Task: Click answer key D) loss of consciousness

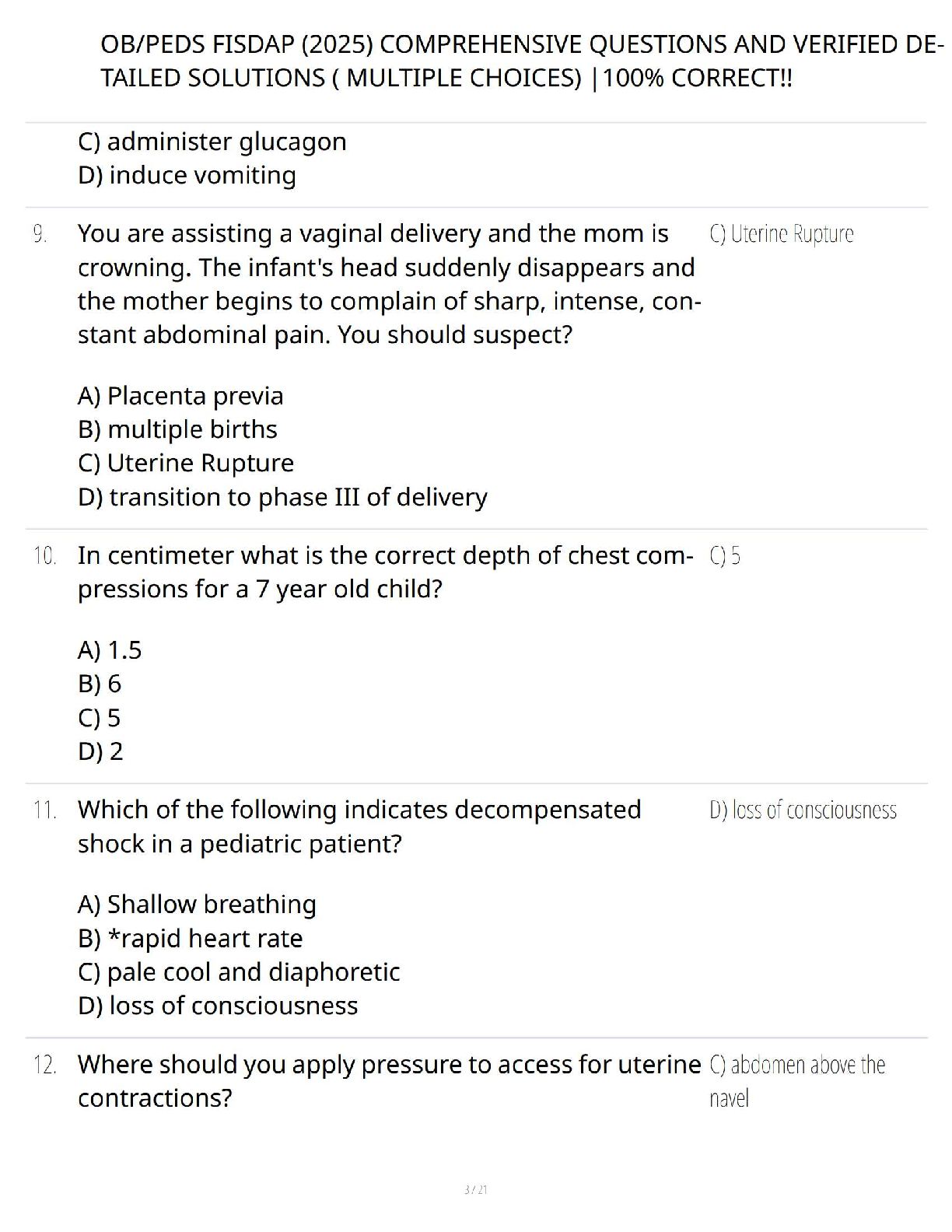Action: (x=803, y=810)
